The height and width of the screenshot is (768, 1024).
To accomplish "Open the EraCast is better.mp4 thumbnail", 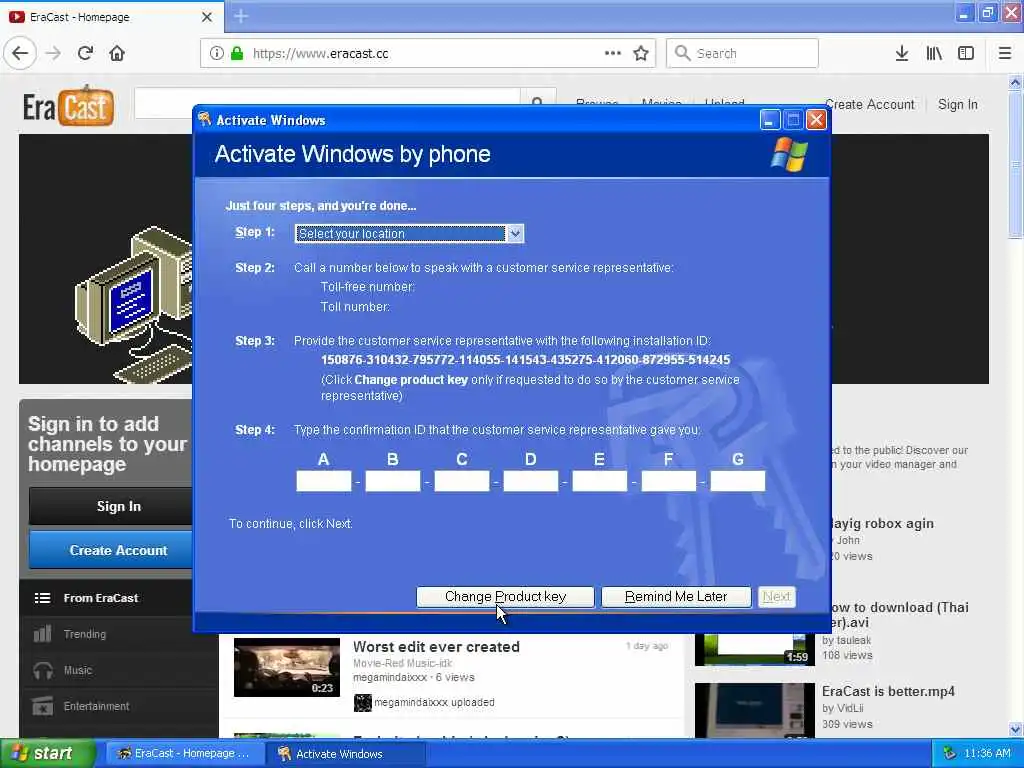I will click(754, 711).
